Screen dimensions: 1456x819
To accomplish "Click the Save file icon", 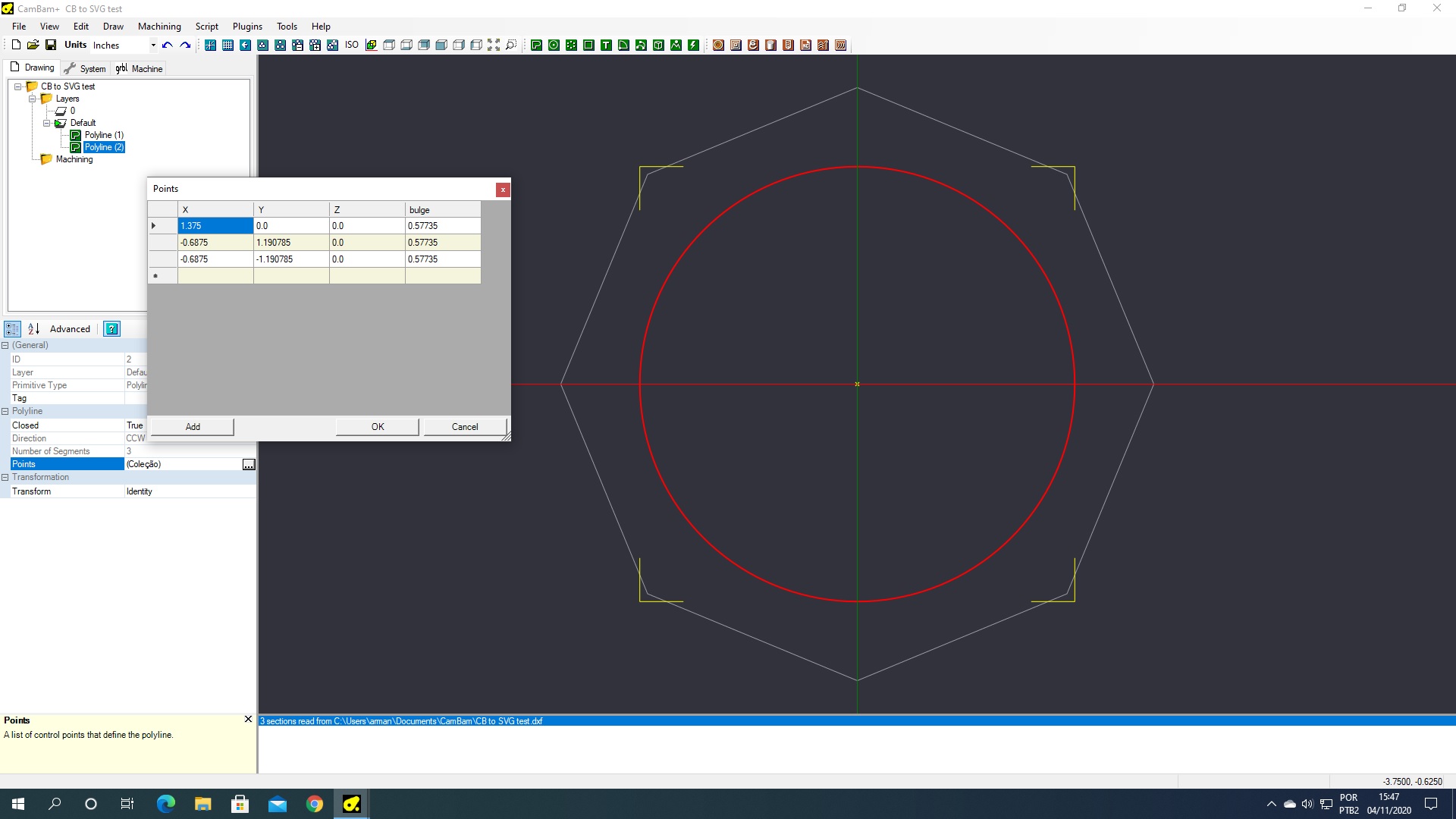I will pyautogui.click(x=51, y=45).
